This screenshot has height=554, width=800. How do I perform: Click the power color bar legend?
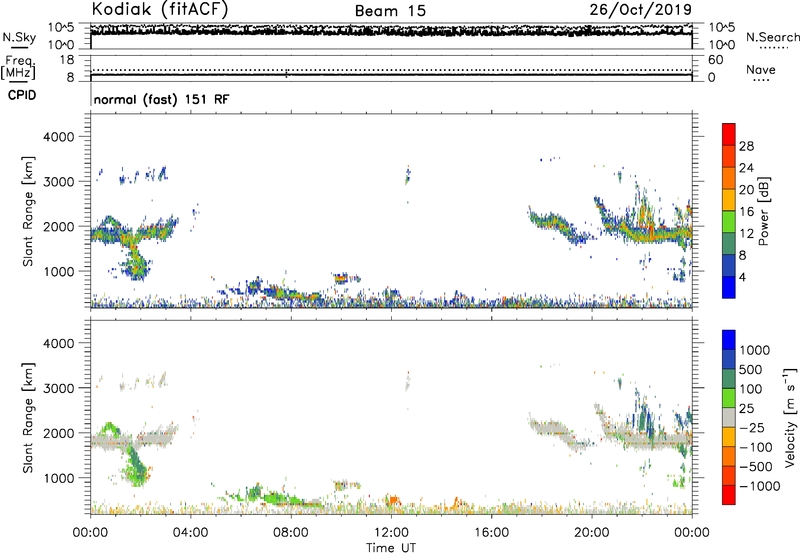(729, 211)
